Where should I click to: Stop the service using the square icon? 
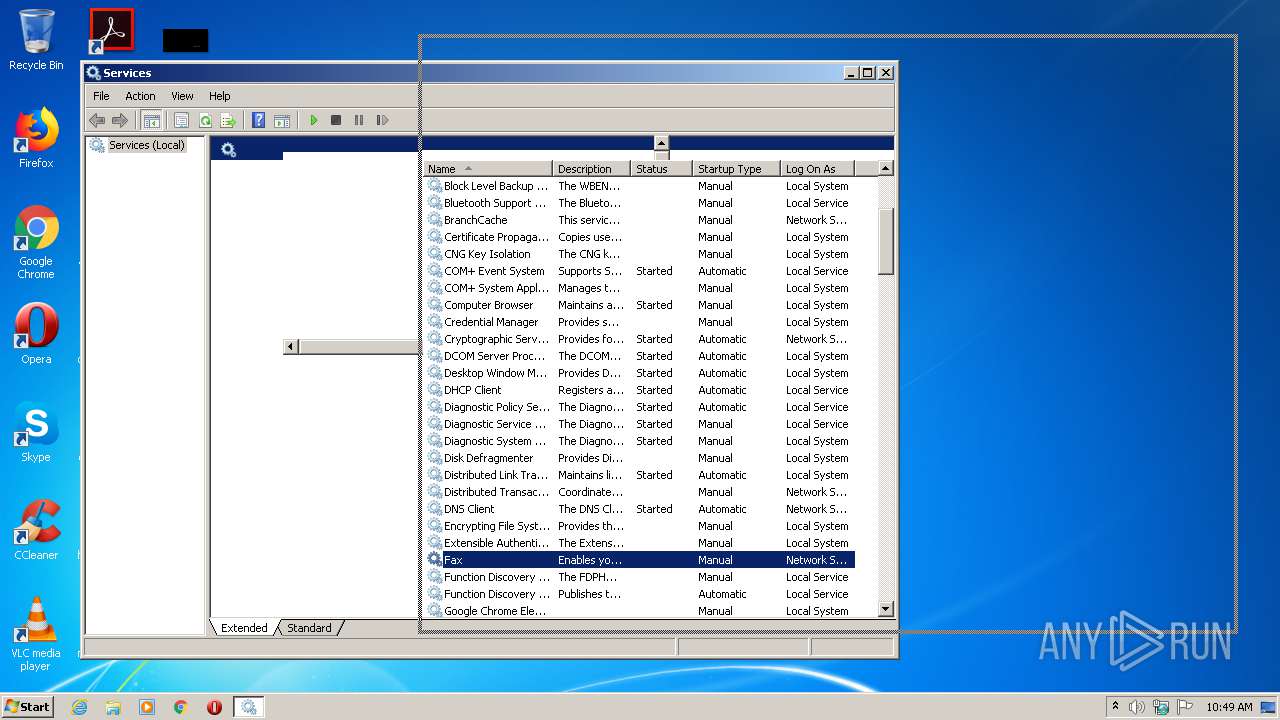tap(336, 120)
